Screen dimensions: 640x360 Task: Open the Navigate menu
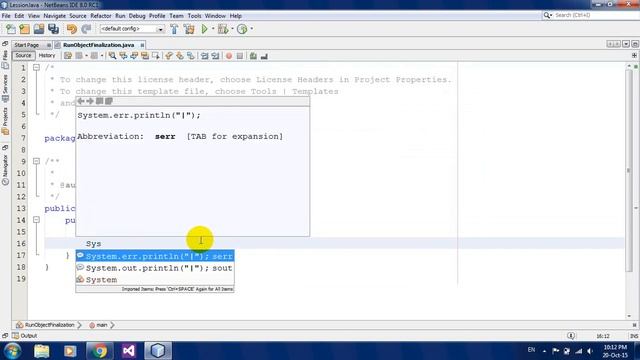[x=54, y=16]
